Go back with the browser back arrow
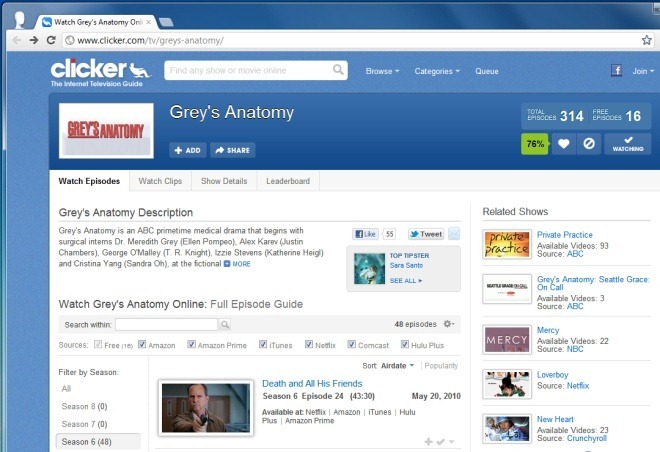Image resolution: width=660 pixels, height=452 pixels. point(17,40)
